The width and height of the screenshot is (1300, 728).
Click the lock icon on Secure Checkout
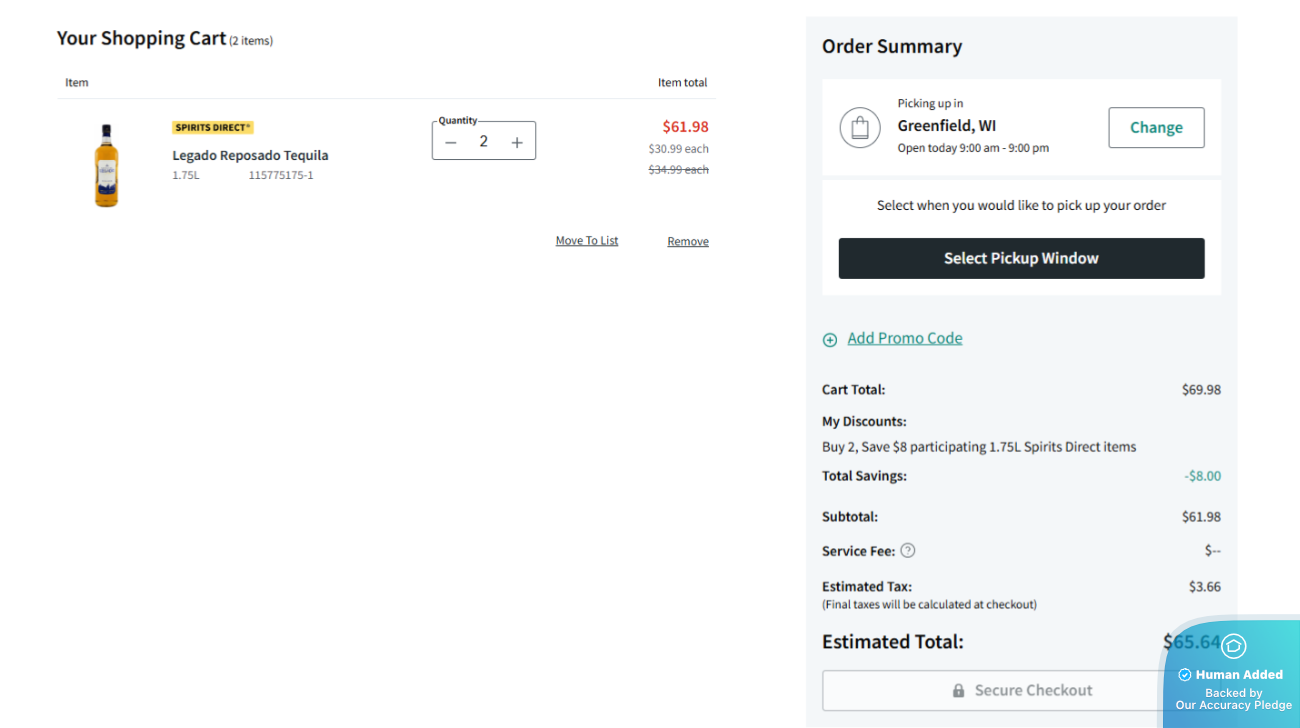tap(958, 691)
